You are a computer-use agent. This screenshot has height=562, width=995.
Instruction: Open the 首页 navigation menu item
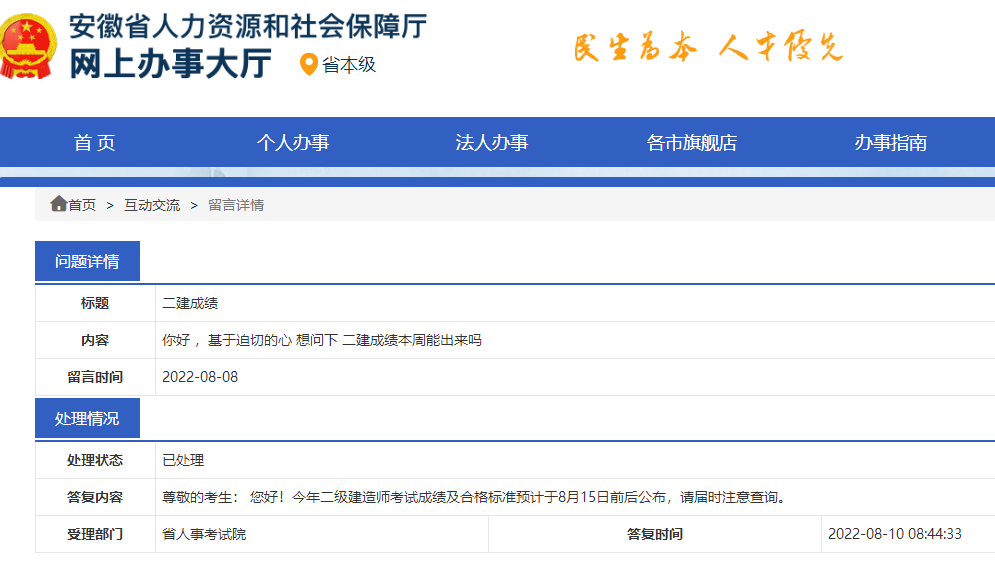pyautogui.click(x=95, y=143)
